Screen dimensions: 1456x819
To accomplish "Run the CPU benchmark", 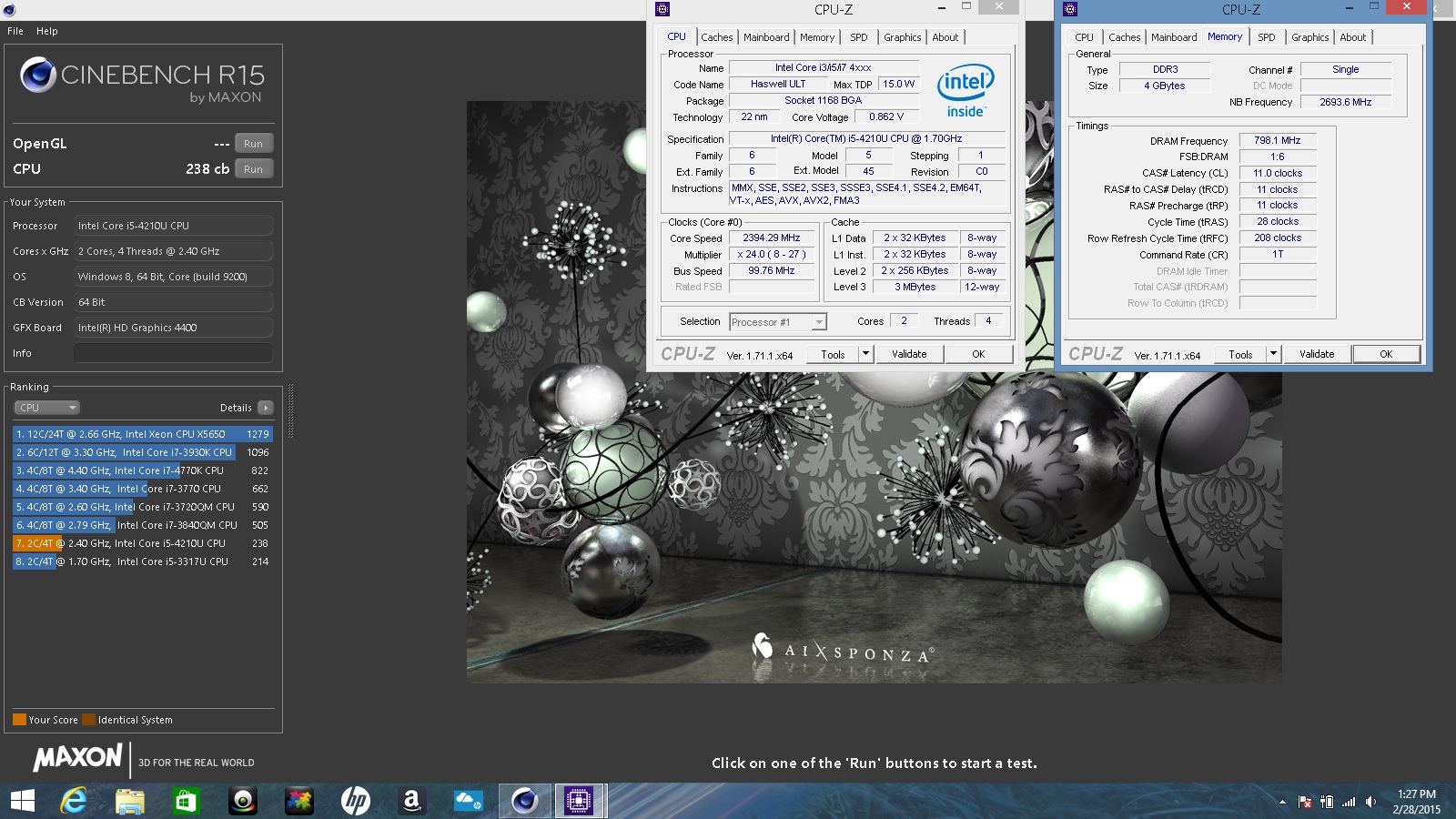I will click(x=253, y=169).
